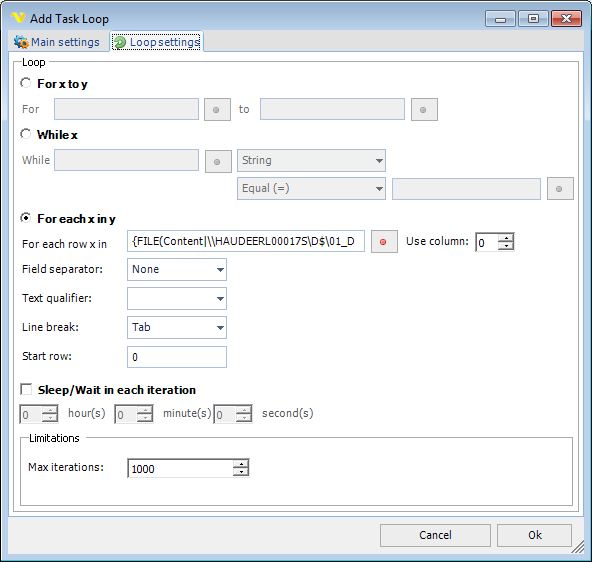The width and height of the screenshot is (592, 562).
Task: Expand the Text qualifier dropdown
Action: 177,299
